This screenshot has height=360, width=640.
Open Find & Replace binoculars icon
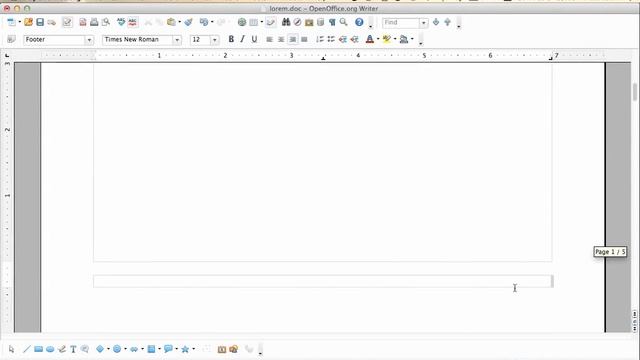pyautogui.click(x=286, y=22)
